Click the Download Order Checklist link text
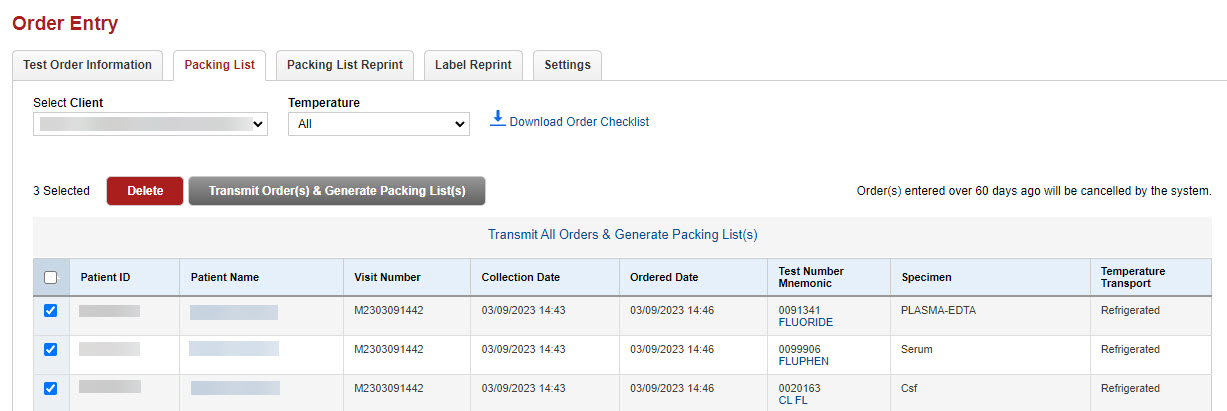This screenshot has width=1227, height=411. click(x=579, y=122)
